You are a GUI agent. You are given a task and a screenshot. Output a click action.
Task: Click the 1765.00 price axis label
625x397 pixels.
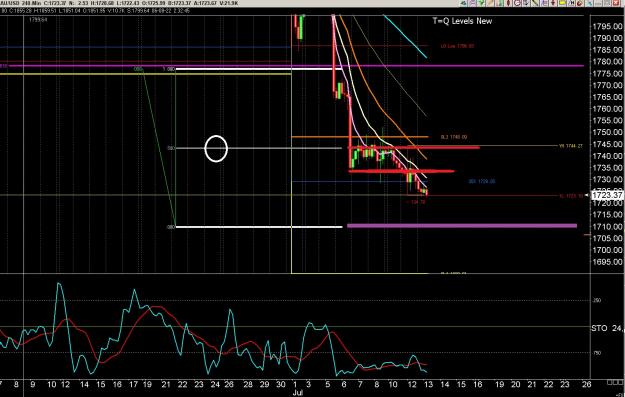click(607, 97)
